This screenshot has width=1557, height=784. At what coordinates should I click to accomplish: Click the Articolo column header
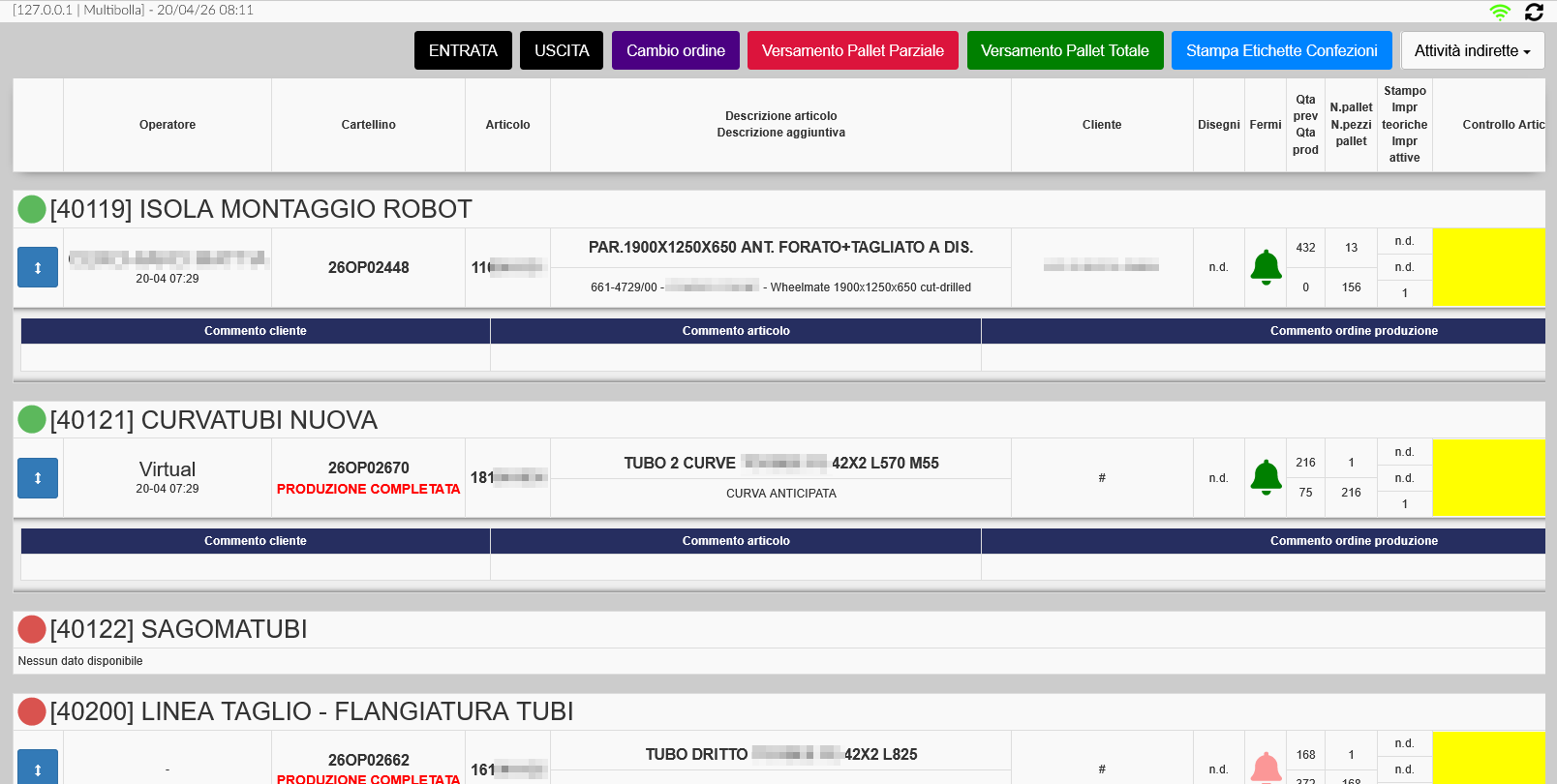coord(507,125)
